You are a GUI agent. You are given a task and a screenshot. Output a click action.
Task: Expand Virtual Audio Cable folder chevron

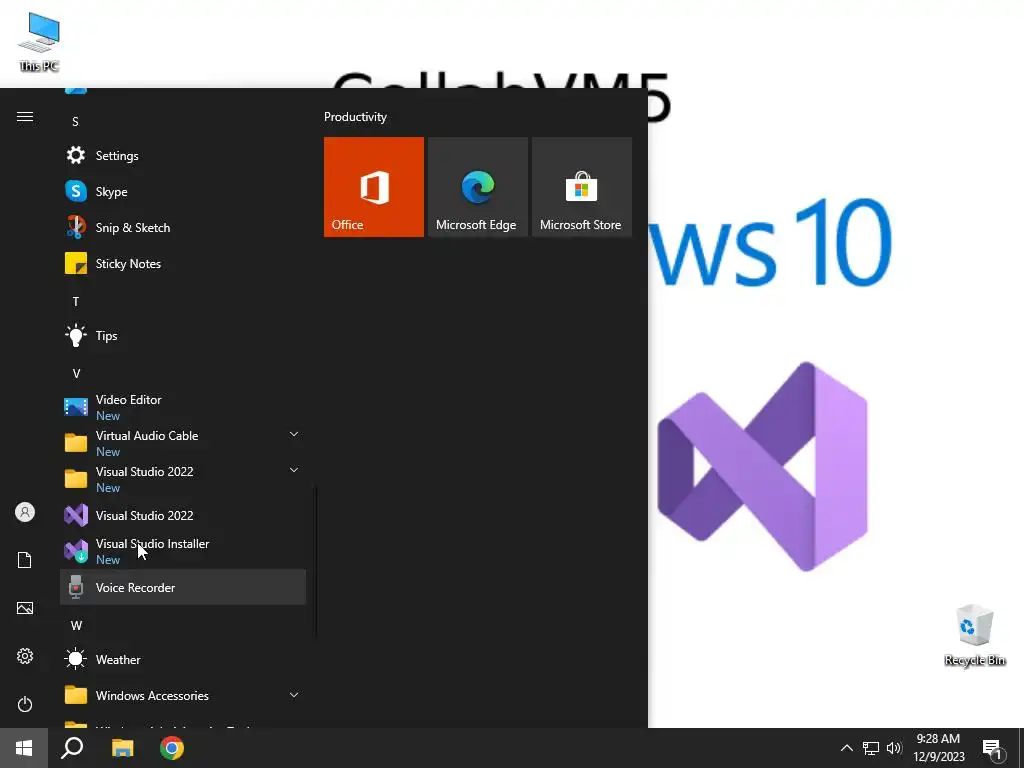tap(294, 434)
